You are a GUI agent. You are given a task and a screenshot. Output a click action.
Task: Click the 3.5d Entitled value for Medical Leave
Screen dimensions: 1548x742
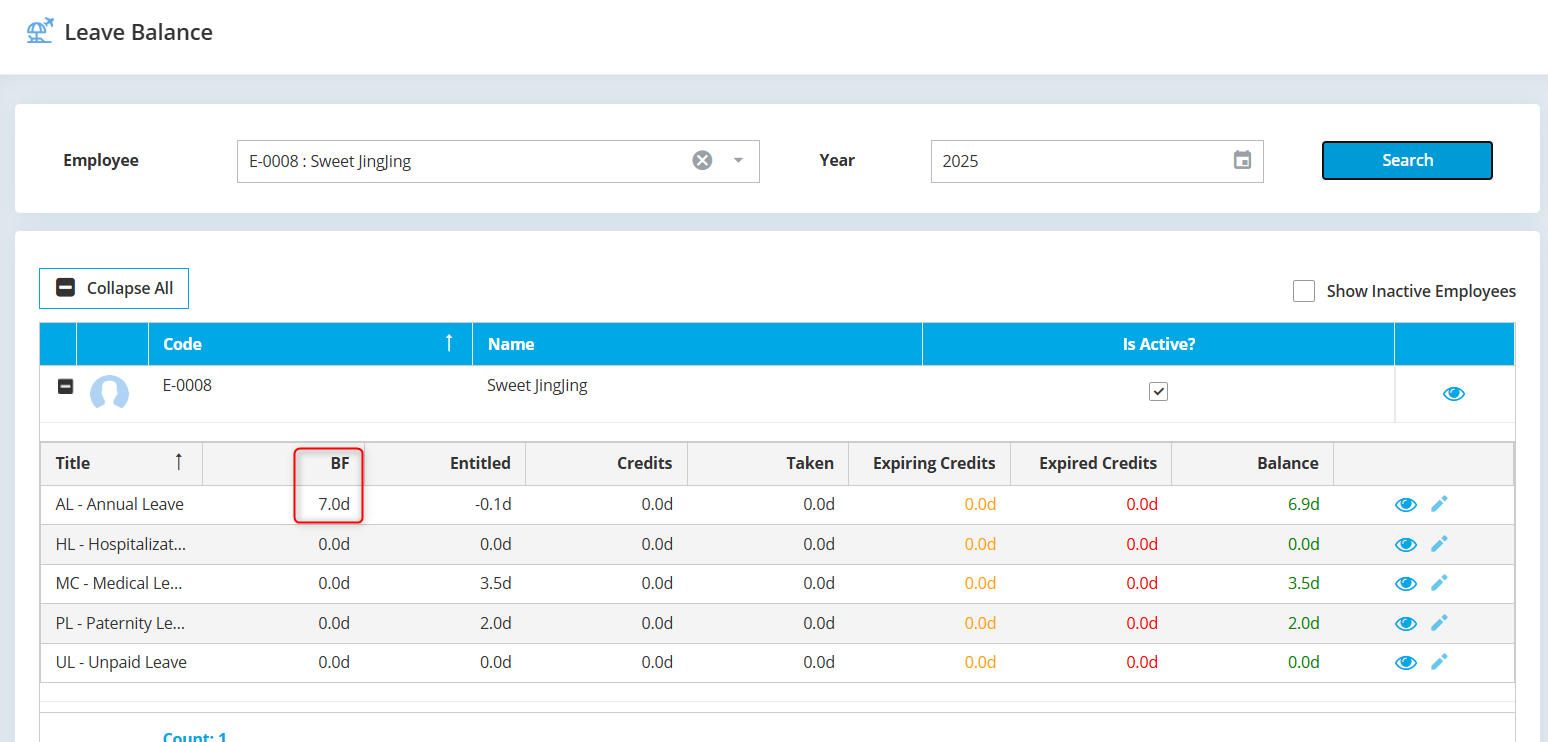495,583
